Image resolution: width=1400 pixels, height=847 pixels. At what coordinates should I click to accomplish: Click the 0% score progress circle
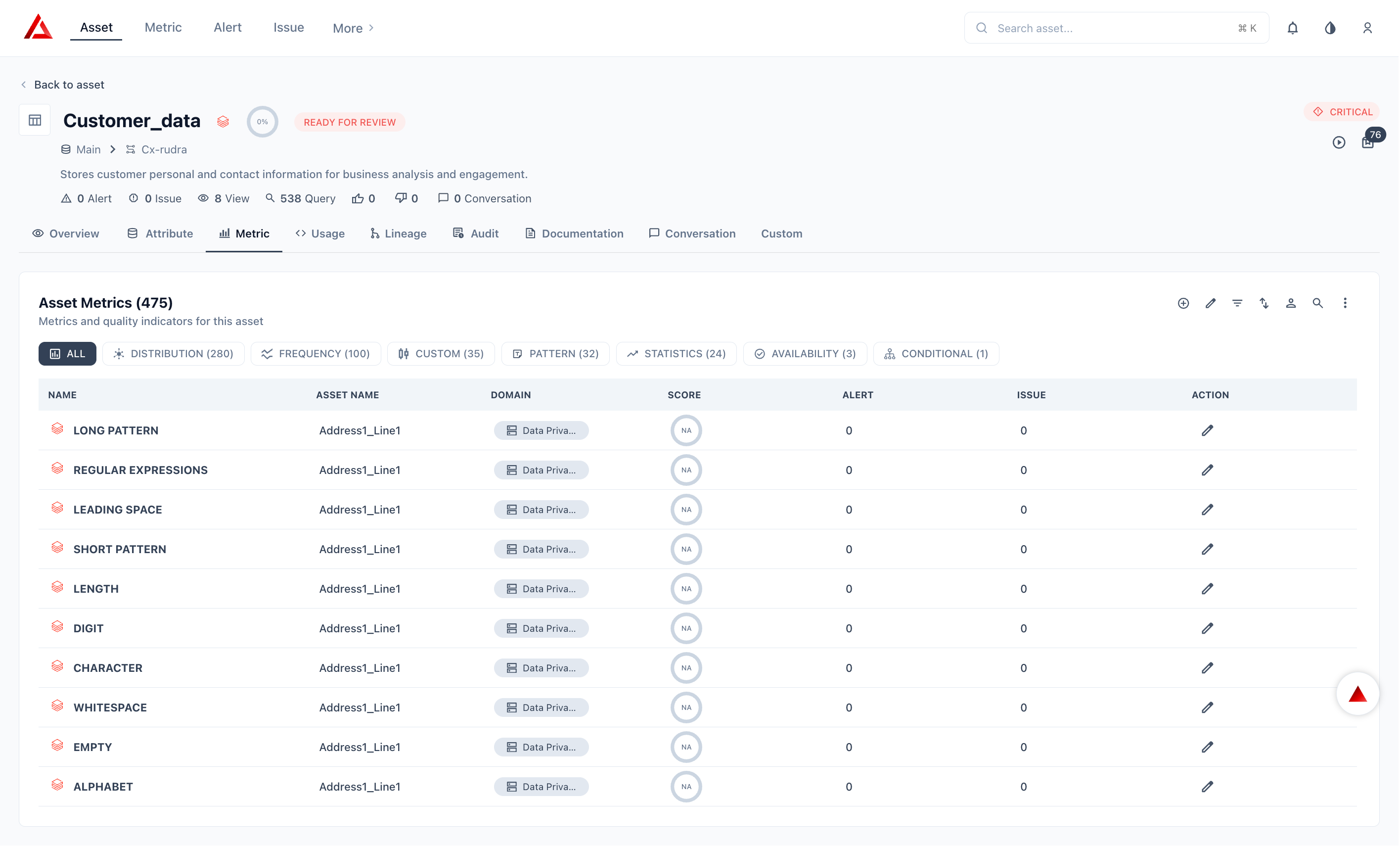[x=263, y=122]
